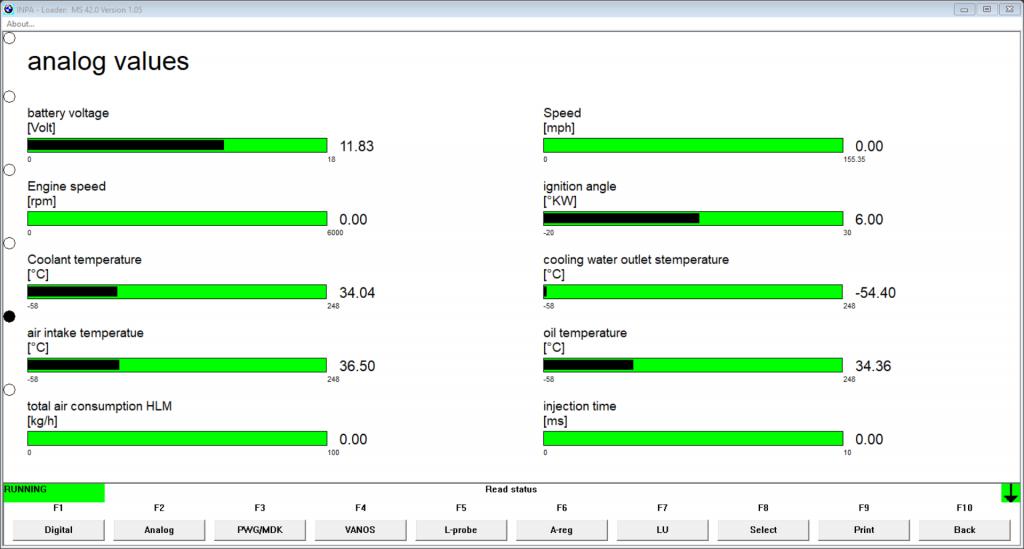The image size is (1024, 549).
Task: Click the green RUNNING status indicator
Action: tap(54, 492)
